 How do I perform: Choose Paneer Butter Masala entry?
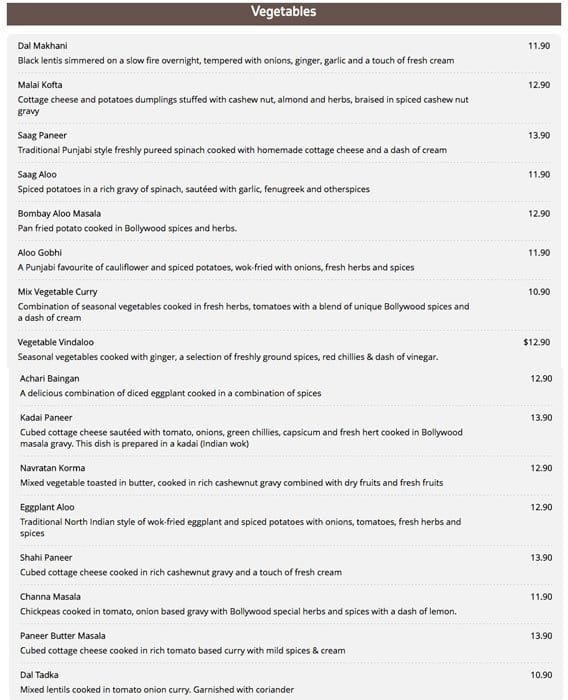point(63,636)
